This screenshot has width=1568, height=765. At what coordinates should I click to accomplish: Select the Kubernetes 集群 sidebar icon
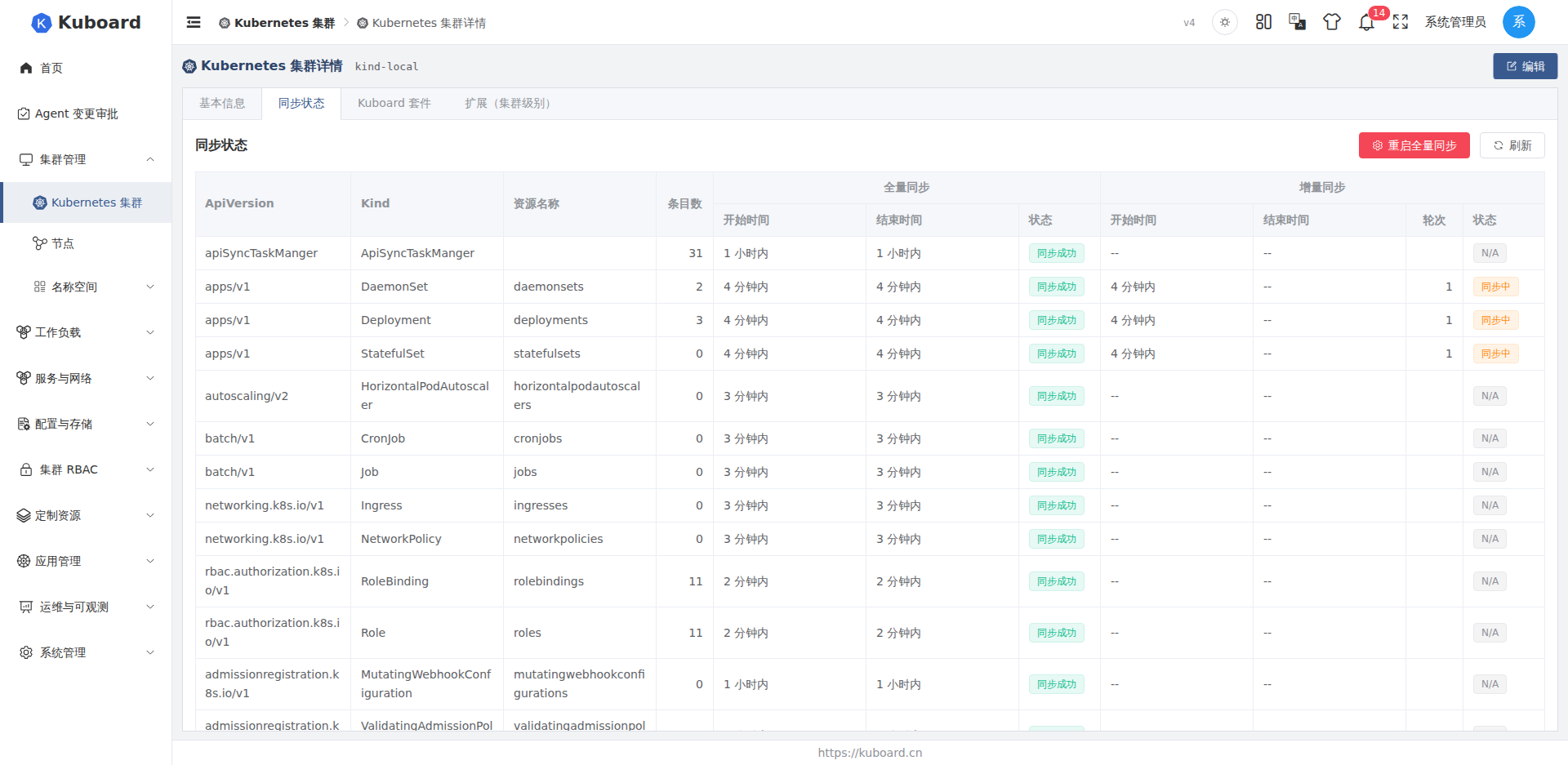click(x=40, y=202)
